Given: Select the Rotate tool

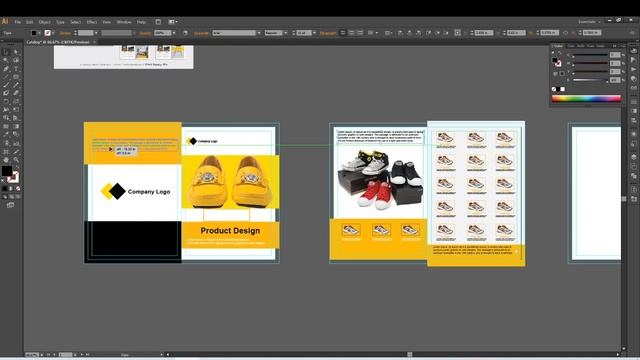Looking at the screenshot, I should [6, 102].
